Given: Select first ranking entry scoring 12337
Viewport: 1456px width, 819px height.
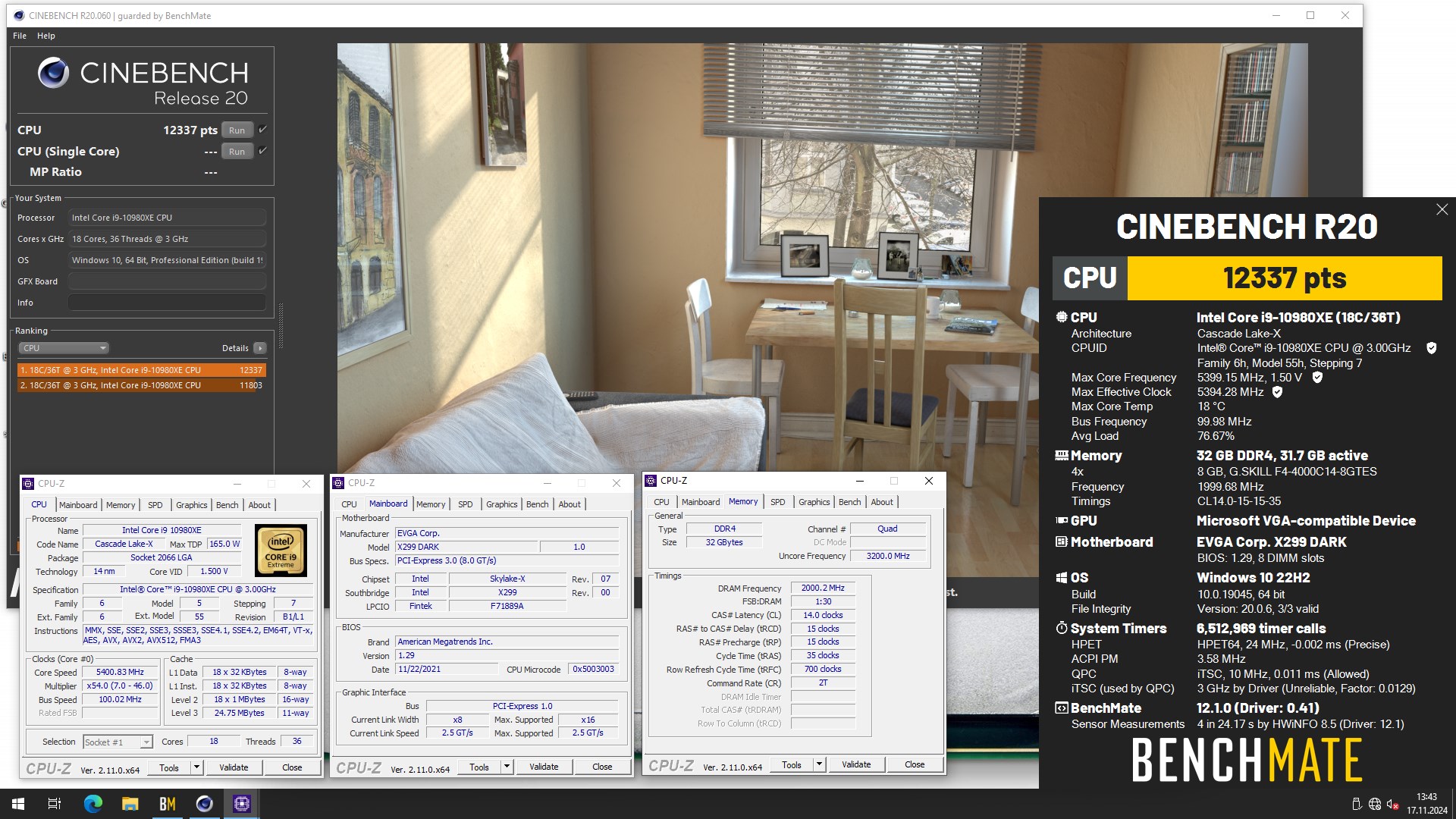Looking at the screenshot, I should tap(141, 370).
